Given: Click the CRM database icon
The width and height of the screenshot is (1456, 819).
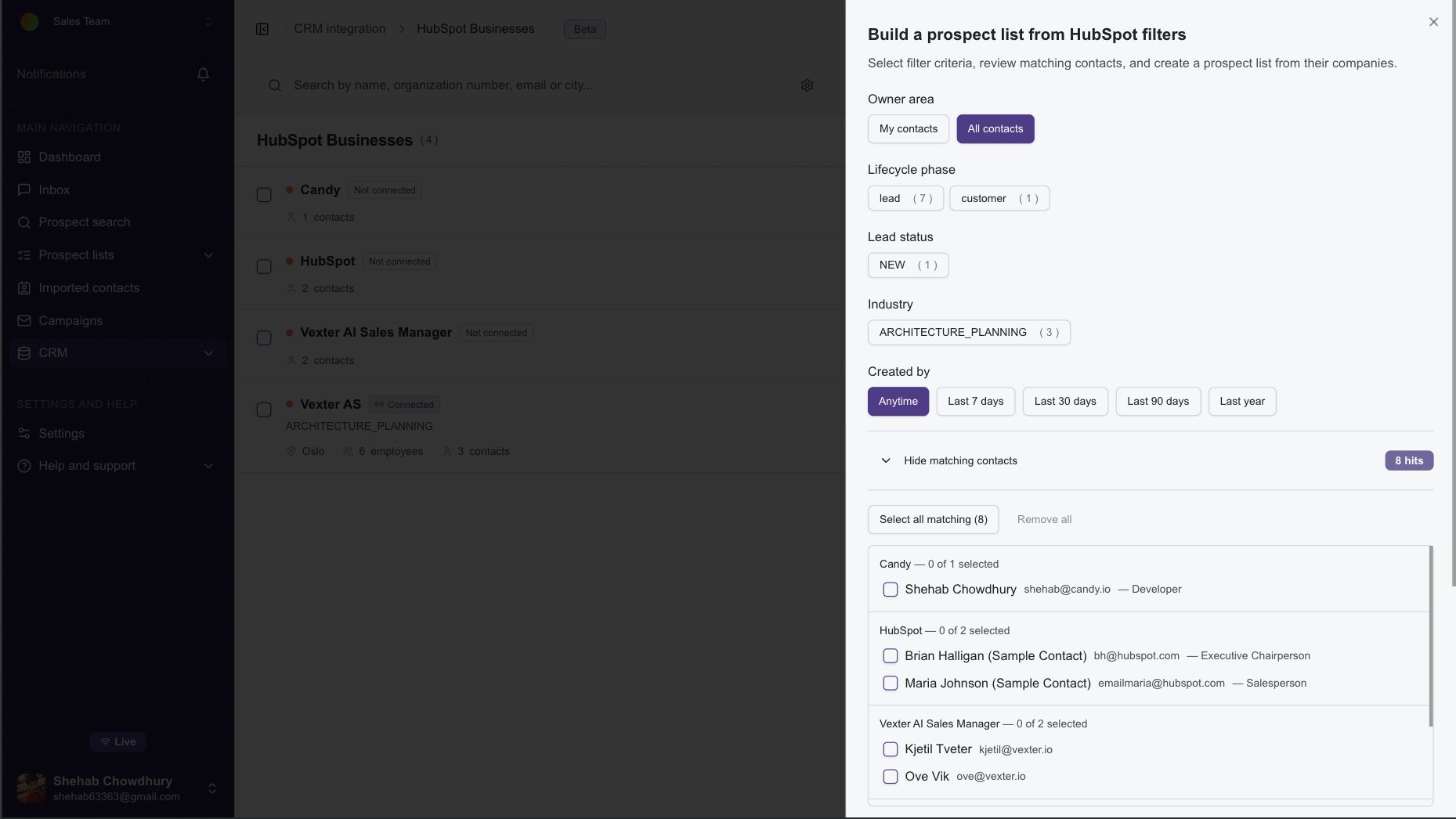Looking at the screenshot, I should coord(24,353).
